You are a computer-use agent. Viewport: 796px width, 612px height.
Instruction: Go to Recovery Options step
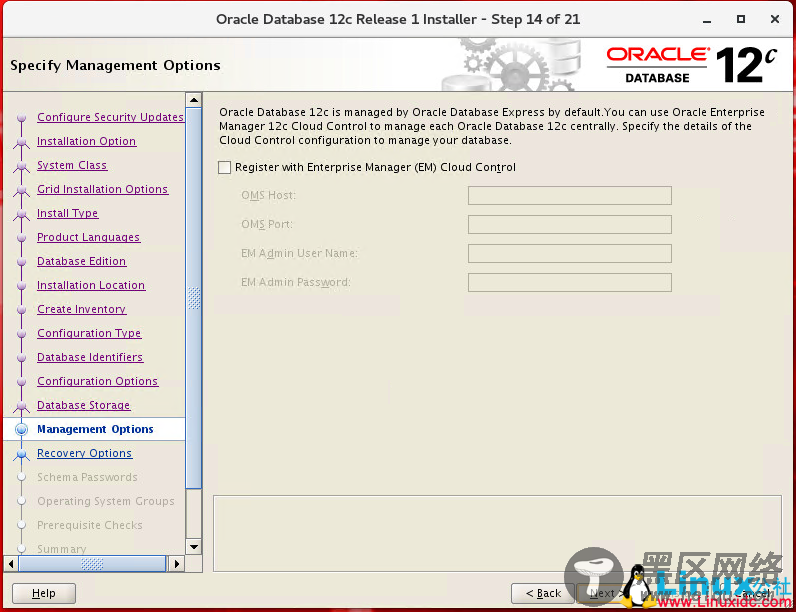point(84,453)
